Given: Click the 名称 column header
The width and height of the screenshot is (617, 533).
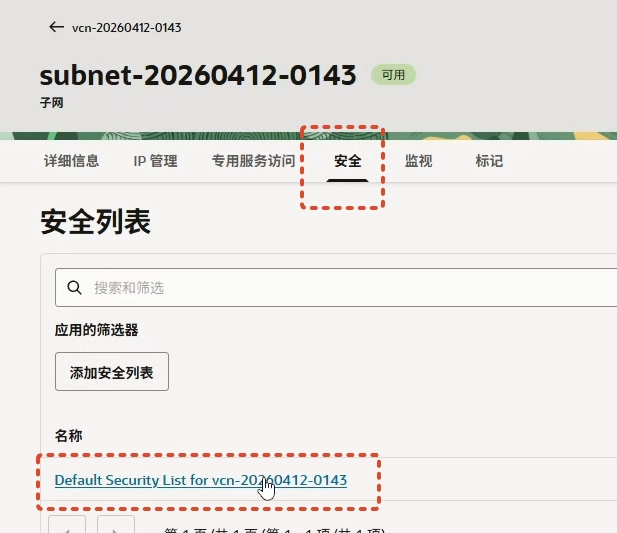Looking at the screenshot, I should tap(69, 436).
